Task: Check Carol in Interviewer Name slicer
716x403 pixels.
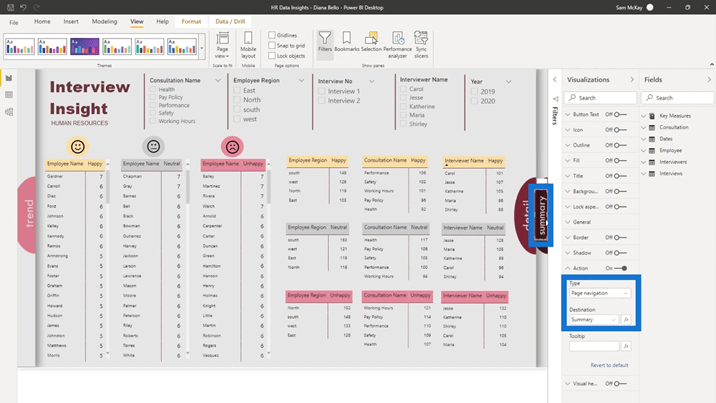Action: point(403,89)
